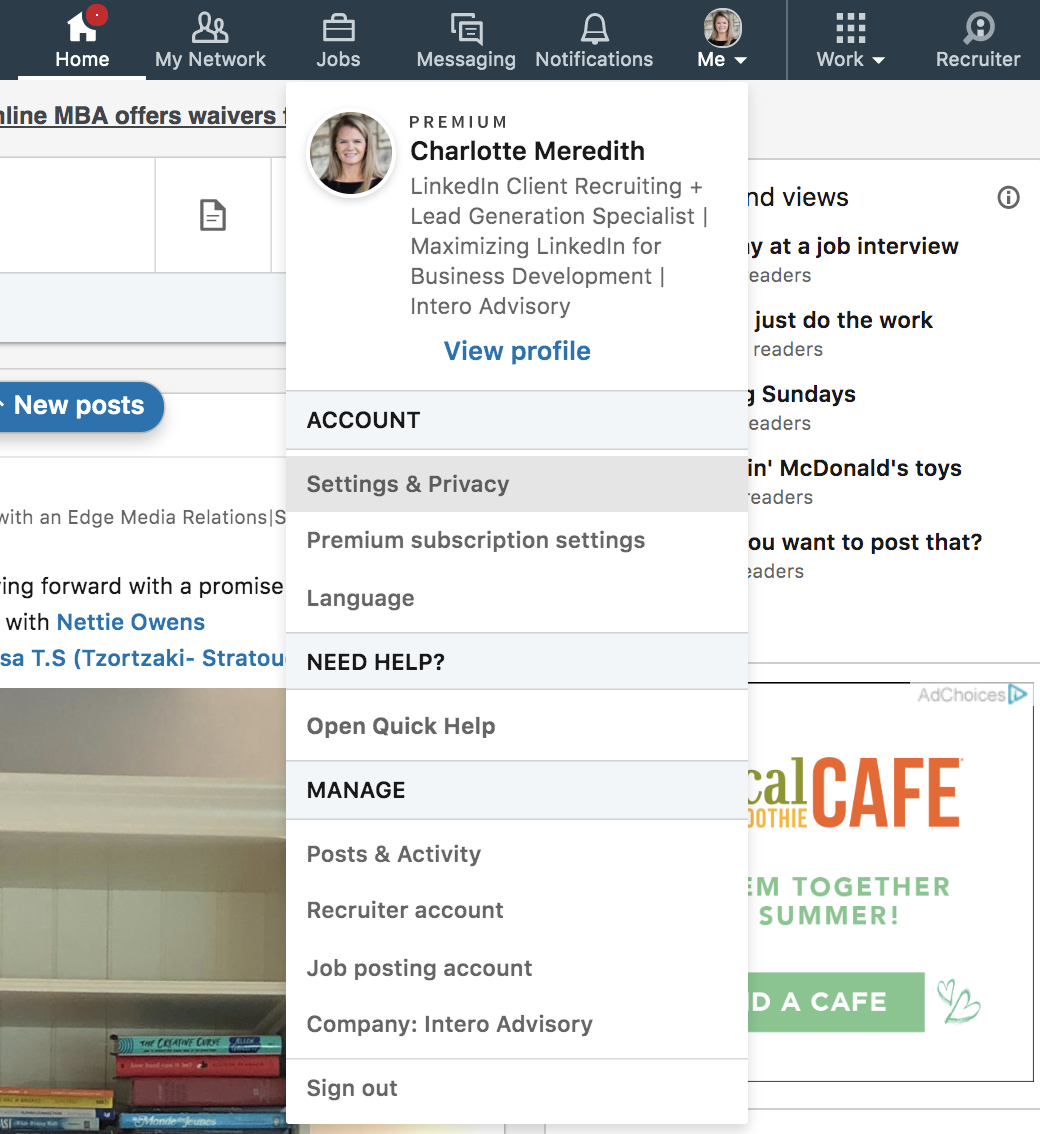This screenshot has width=1040, height=1134.
Task: Click the New posts button
Action: click(x=78, y=406)
